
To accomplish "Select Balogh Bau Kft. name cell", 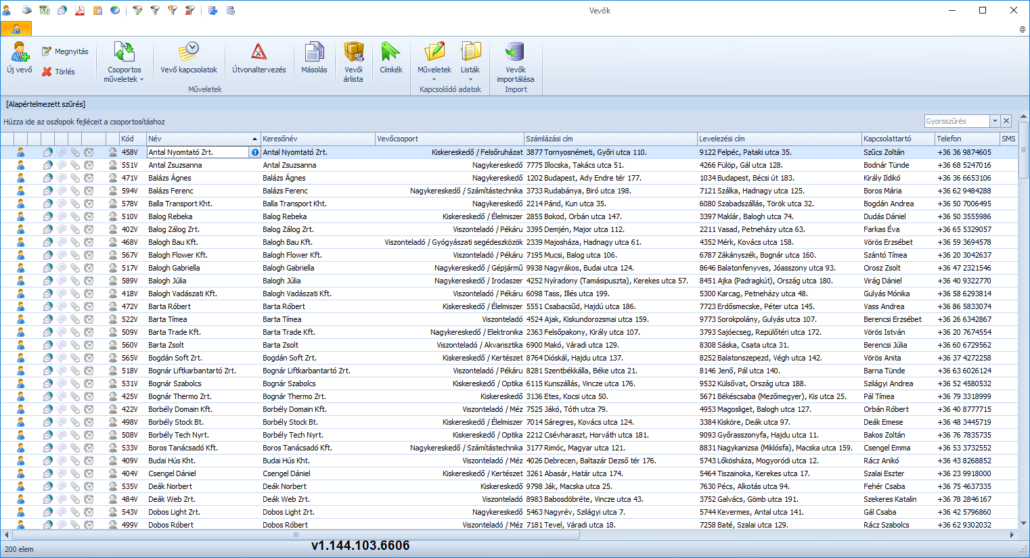I will point(203,242).
